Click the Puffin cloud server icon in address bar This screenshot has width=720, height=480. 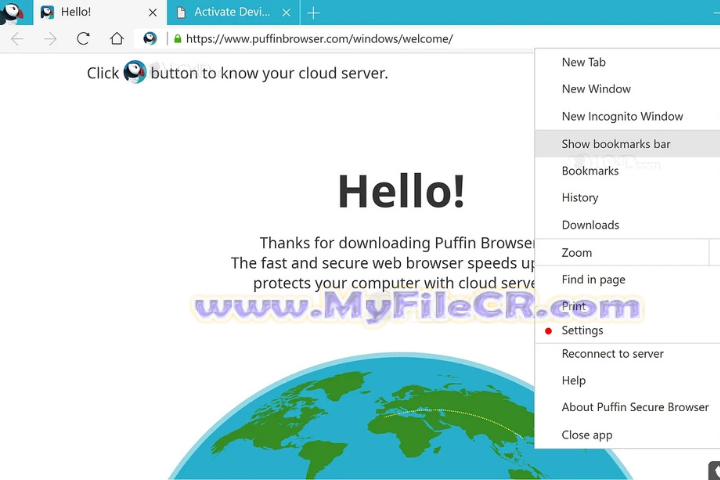(x=150, y=39)
